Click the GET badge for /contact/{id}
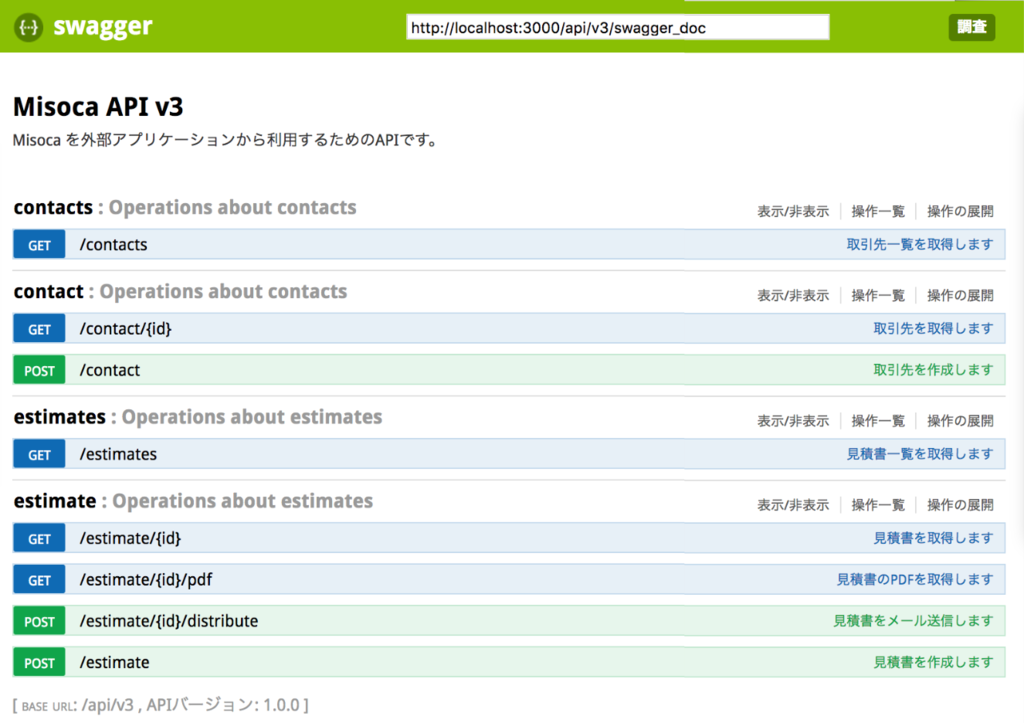This screenshot has width=1024, height=723. pos(39,329)
